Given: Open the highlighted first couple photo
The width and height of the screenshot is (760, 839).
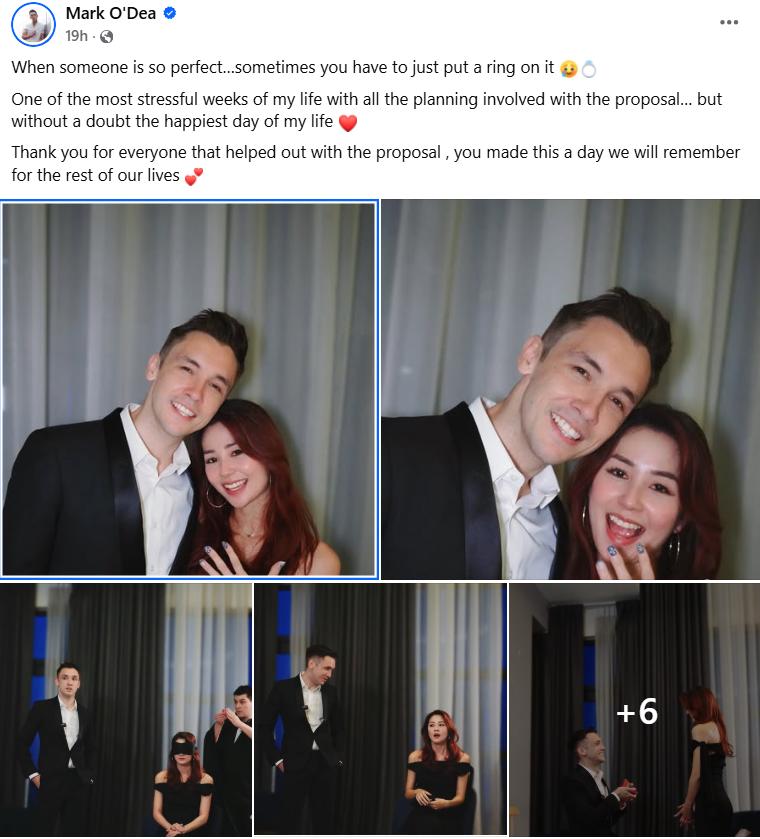Looking at the screenshot, I should 189,390.
